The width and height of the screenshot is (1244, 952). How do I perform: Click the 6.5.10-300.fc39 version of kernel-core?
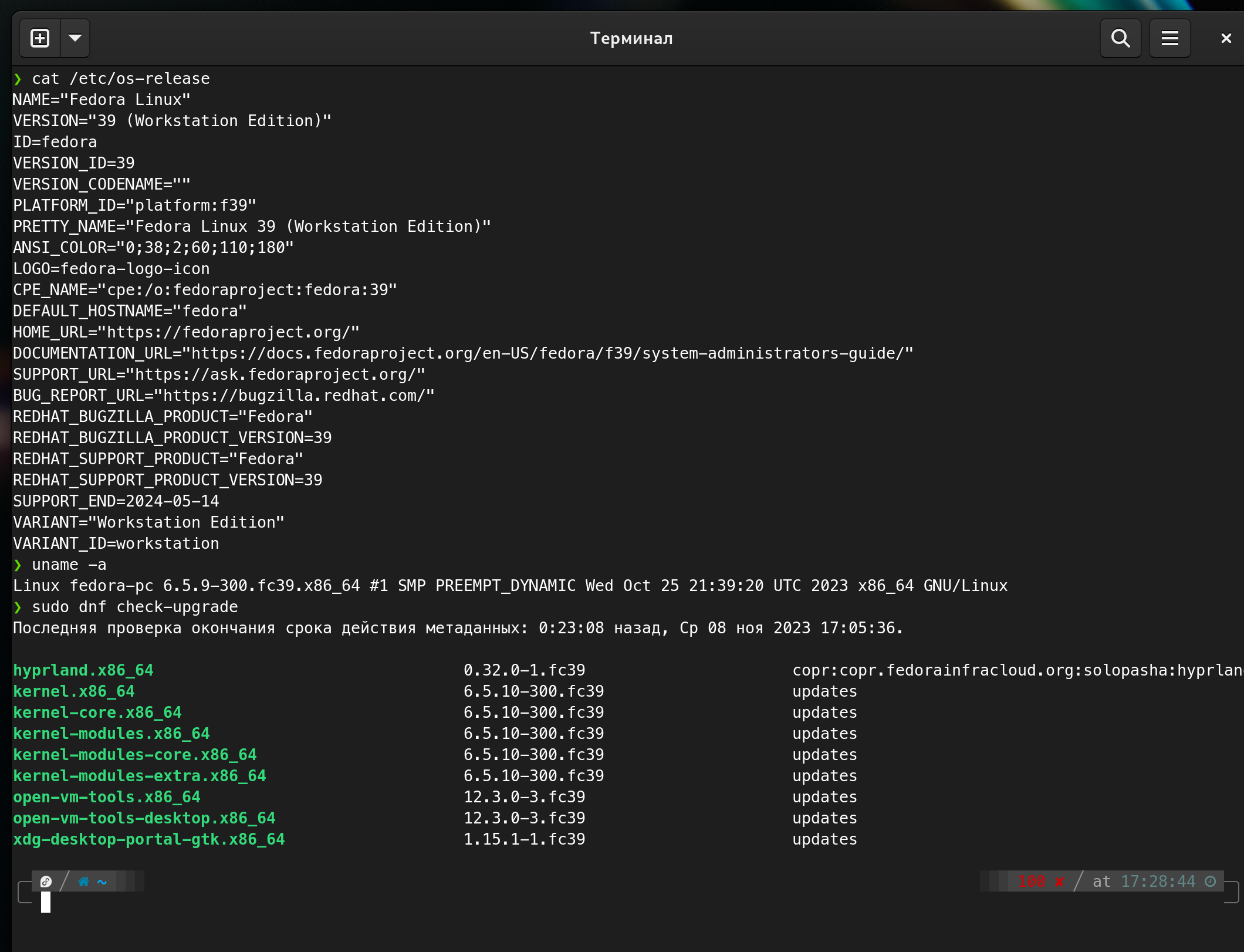(x=534, y=713)
